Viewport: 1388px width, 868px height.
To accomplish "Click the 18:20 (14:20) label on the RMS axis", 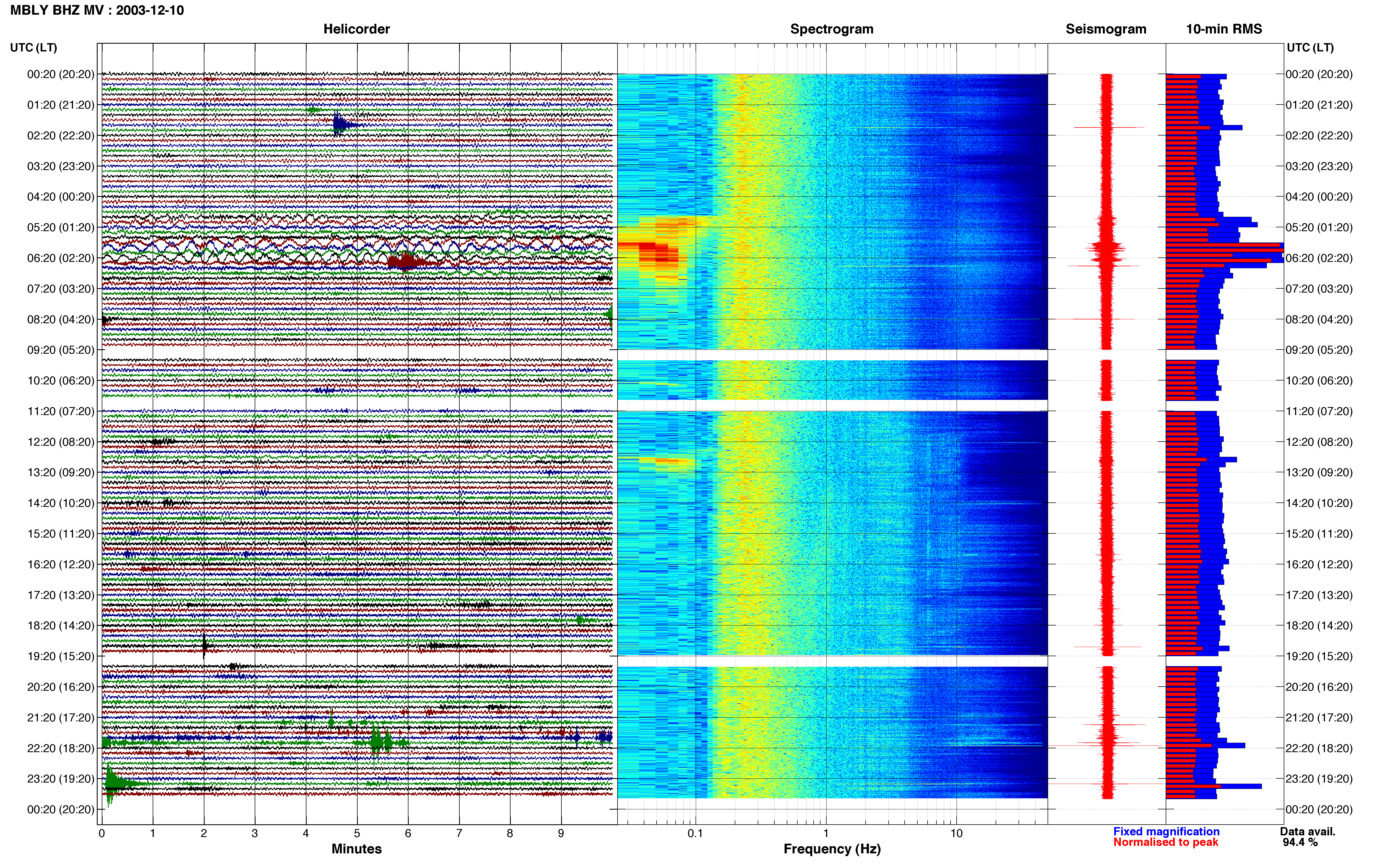I will pos(1319,626).
